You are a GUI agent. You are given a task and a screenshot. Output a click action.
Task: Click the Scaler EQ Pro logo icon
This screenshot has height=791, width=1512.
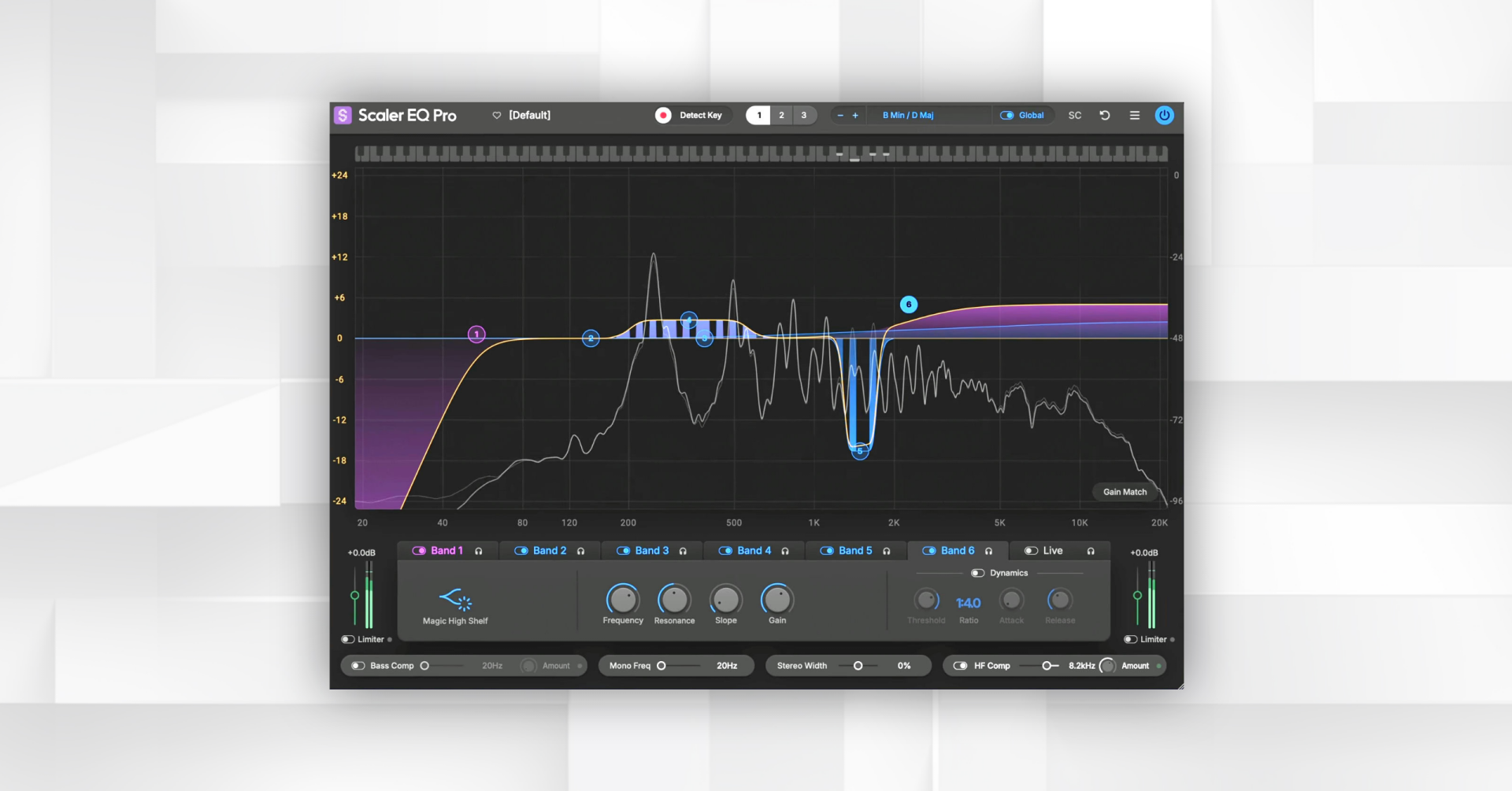tap(343, 115)
